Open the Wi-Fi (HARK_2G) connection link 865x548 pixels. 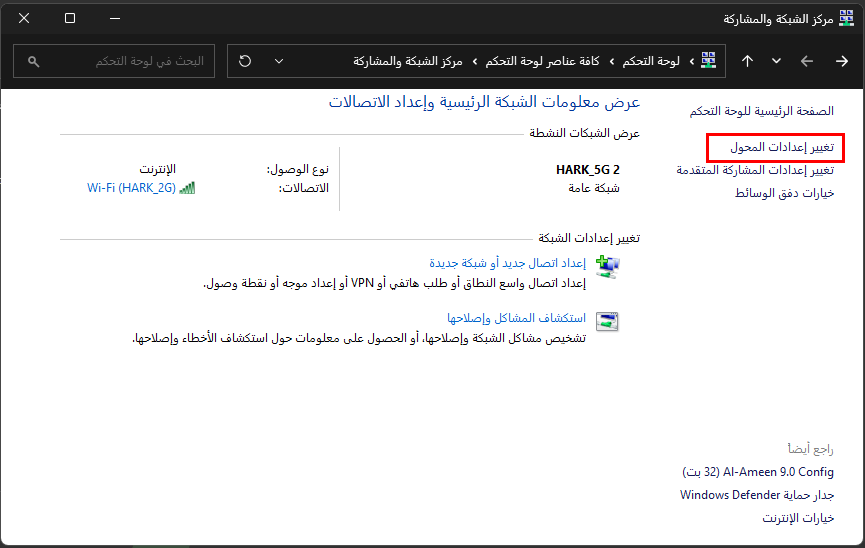pyautogui.click(x=131, y=188)
